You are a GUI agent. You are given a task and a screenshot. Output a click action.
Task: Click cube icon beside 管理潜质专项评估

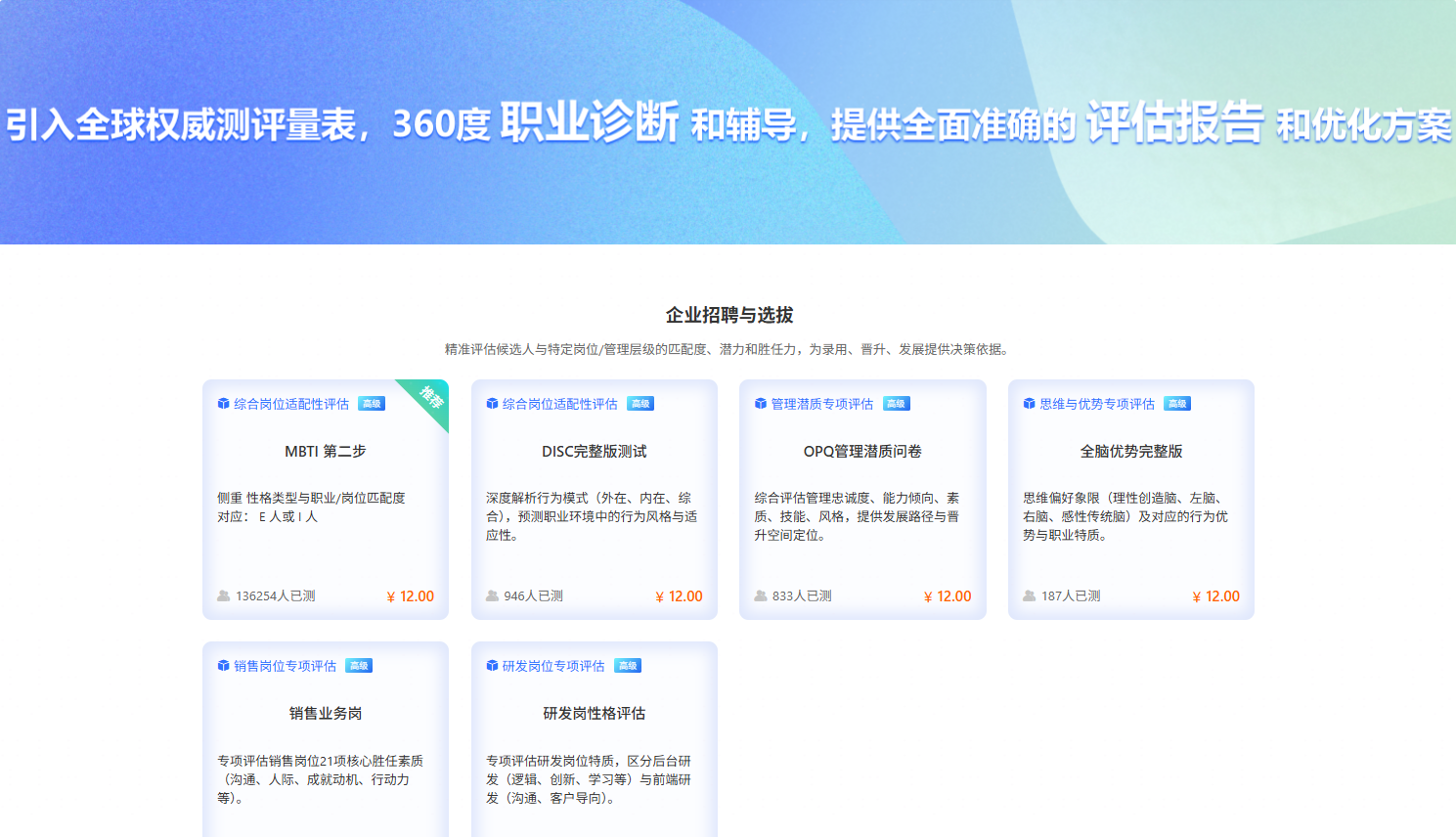tap(761, 404)
